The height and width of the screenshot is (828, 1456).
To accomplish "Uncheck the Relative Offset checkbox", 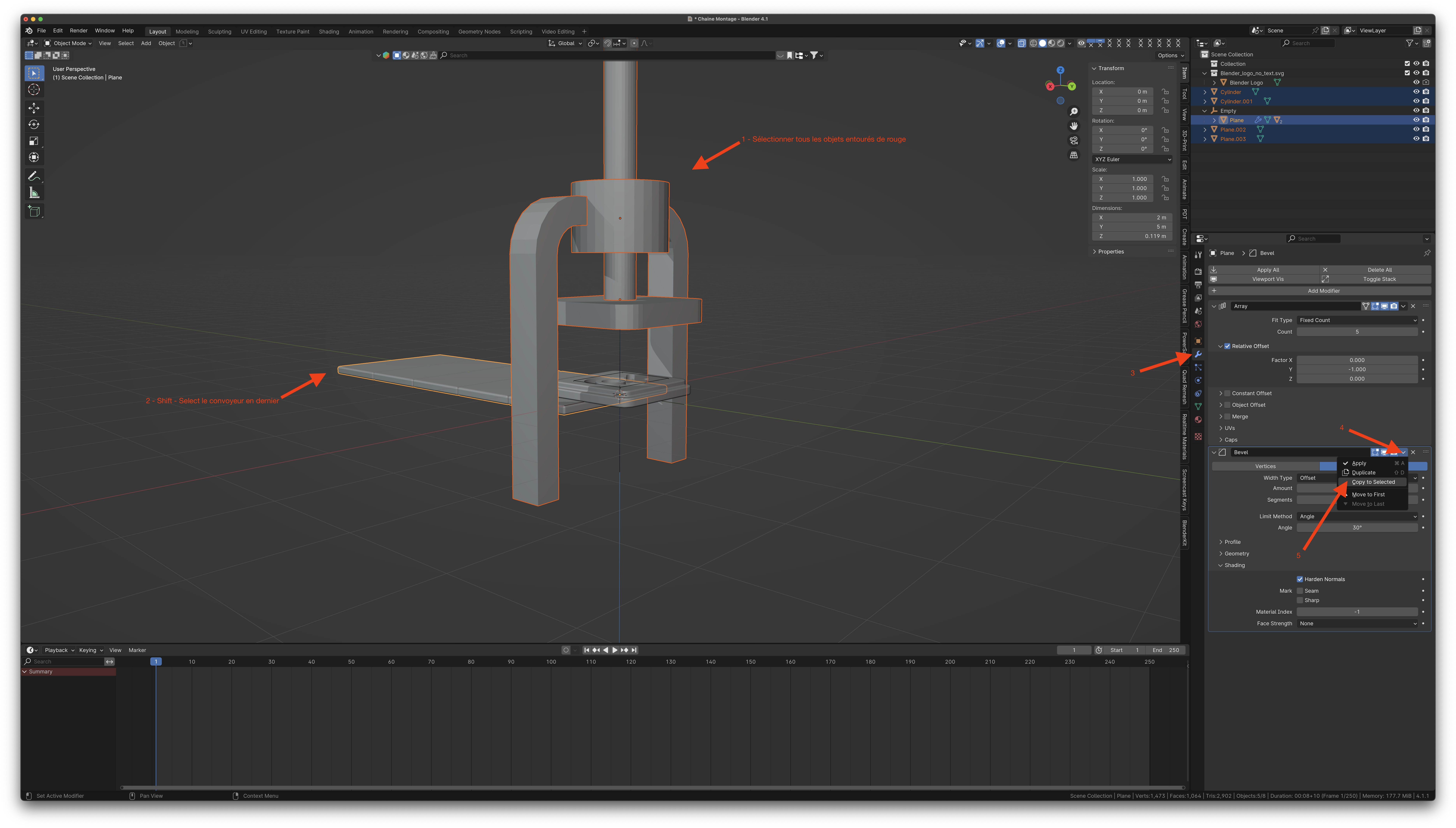I will tap(1227, 346).
